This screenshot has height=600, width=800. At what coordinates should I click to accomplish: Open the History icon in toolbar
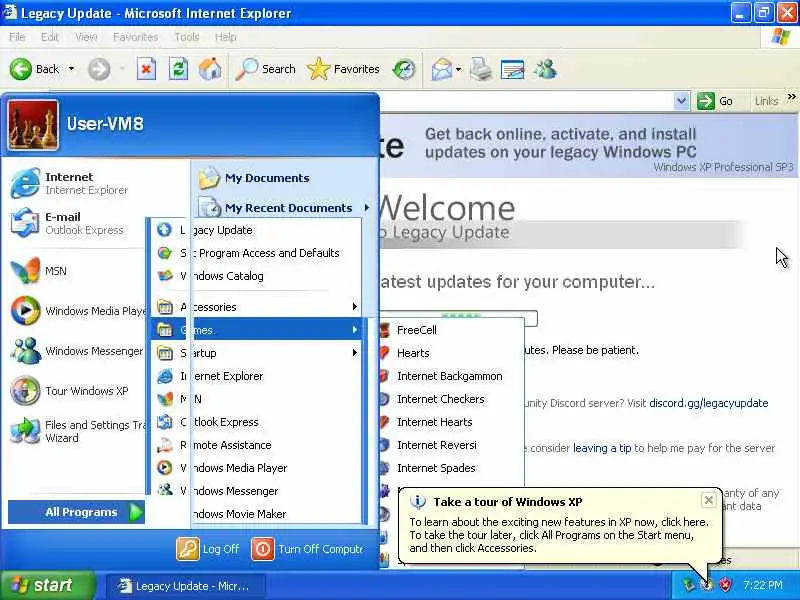[404, 69]
